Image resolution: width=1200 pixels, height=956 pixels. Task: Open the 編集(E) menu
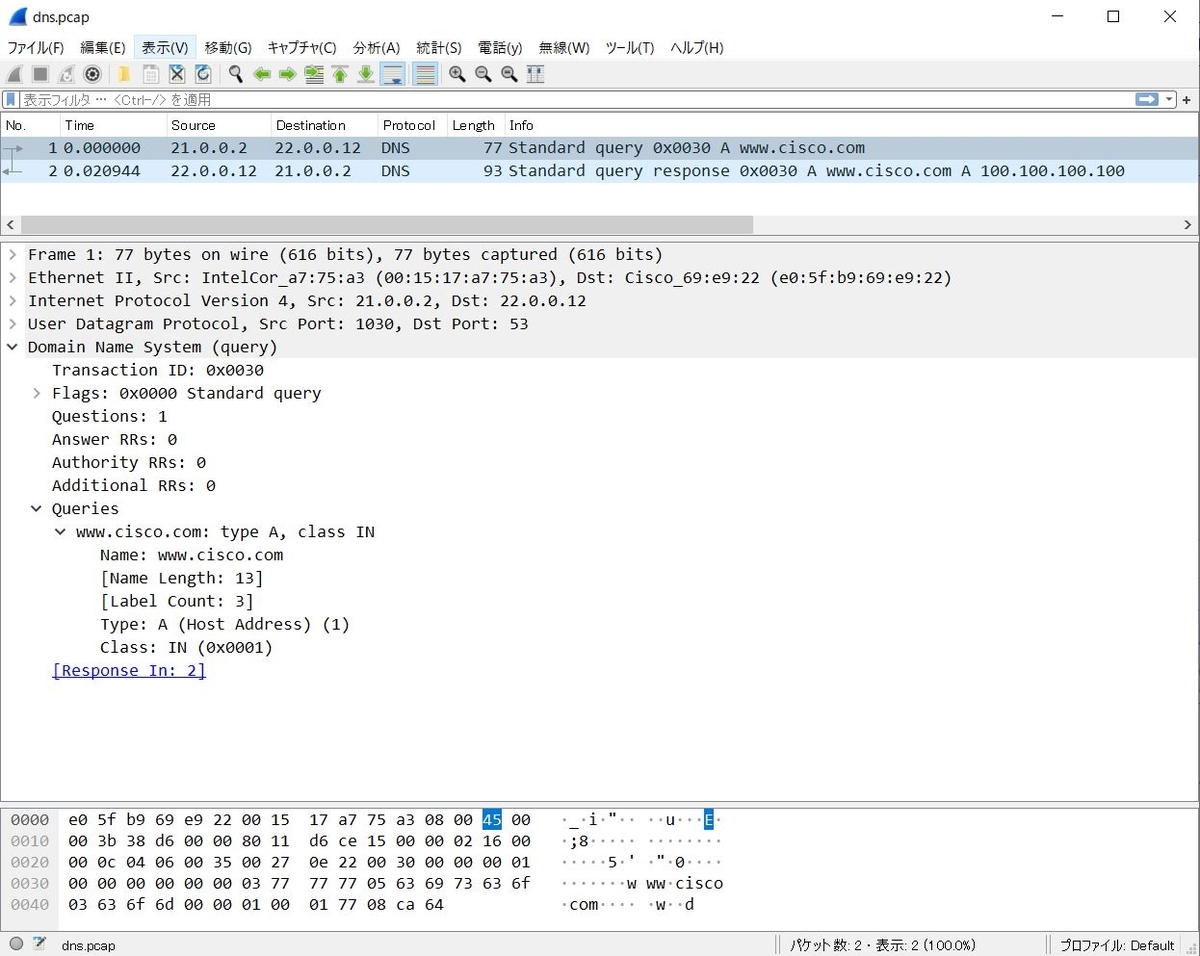point(103,48)
